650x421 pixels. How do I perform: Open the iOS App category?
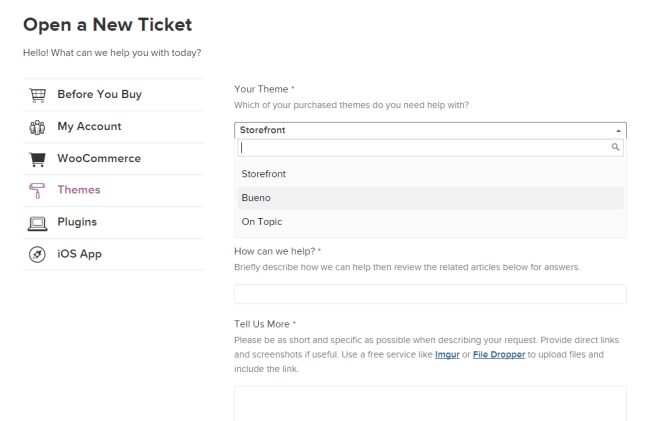pyautogui.click(x=114, y=254)
